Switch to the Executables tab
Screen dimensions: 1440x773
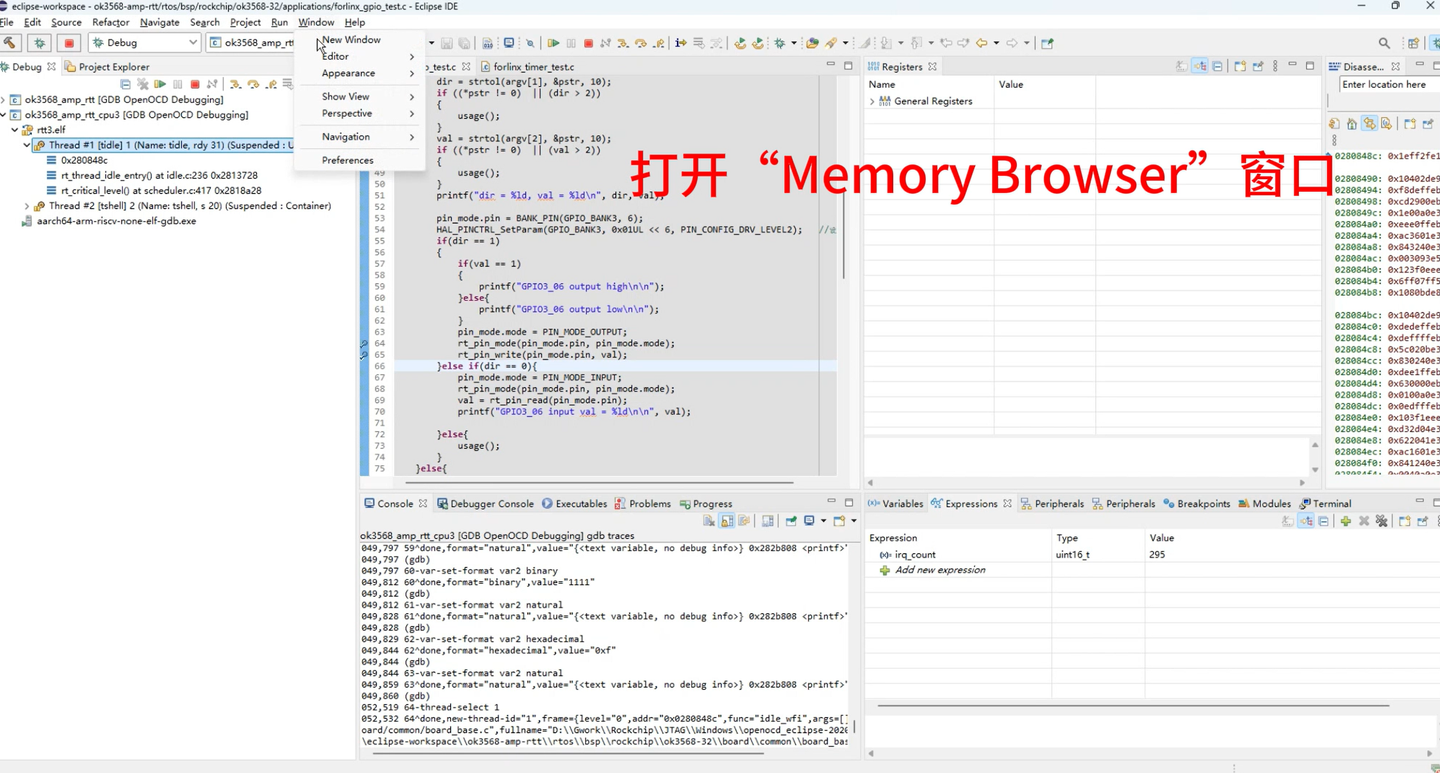click(574, 504)
